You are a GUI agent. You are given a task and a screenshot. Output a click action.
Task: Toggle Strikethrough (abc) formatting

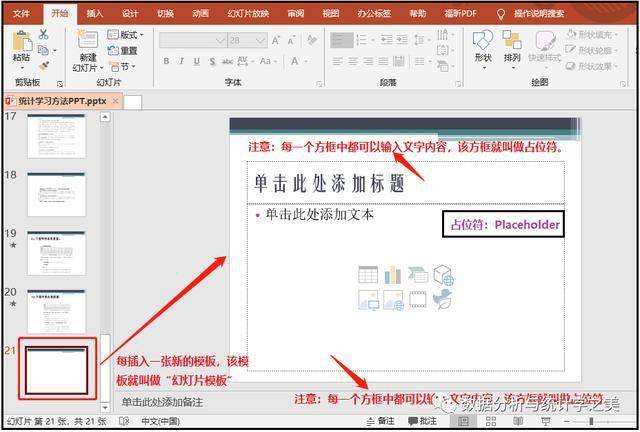pyautogui.click(x=227, y=61)
